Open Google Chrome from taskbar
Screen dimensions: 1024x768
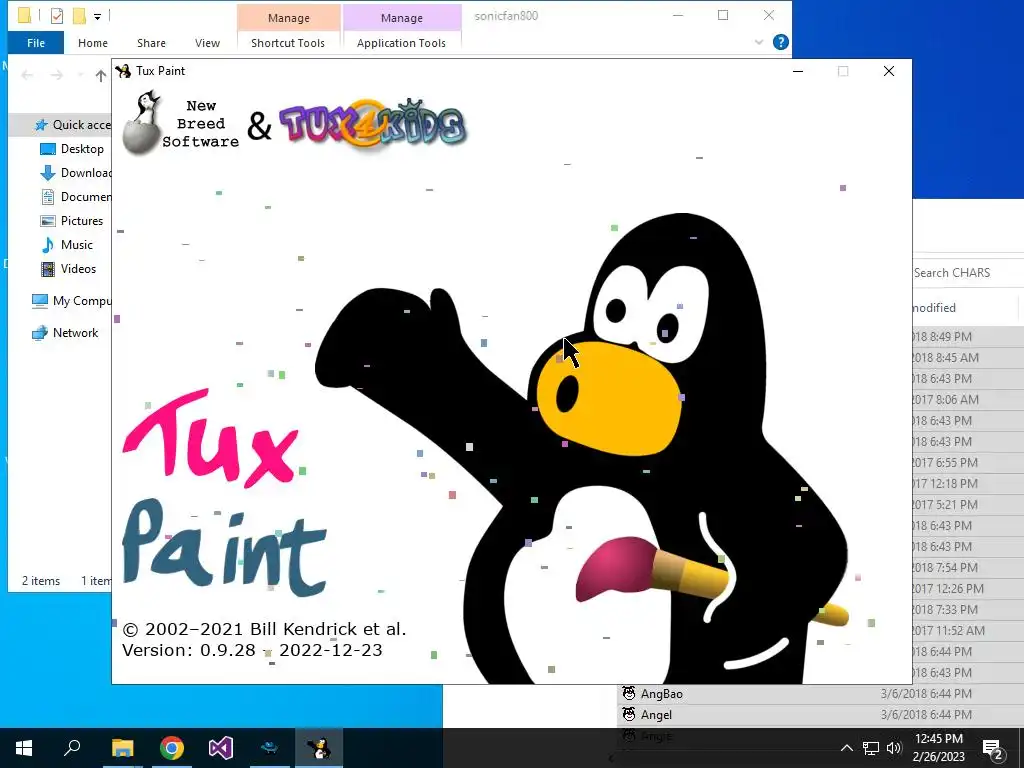click(x=172, y=748)
